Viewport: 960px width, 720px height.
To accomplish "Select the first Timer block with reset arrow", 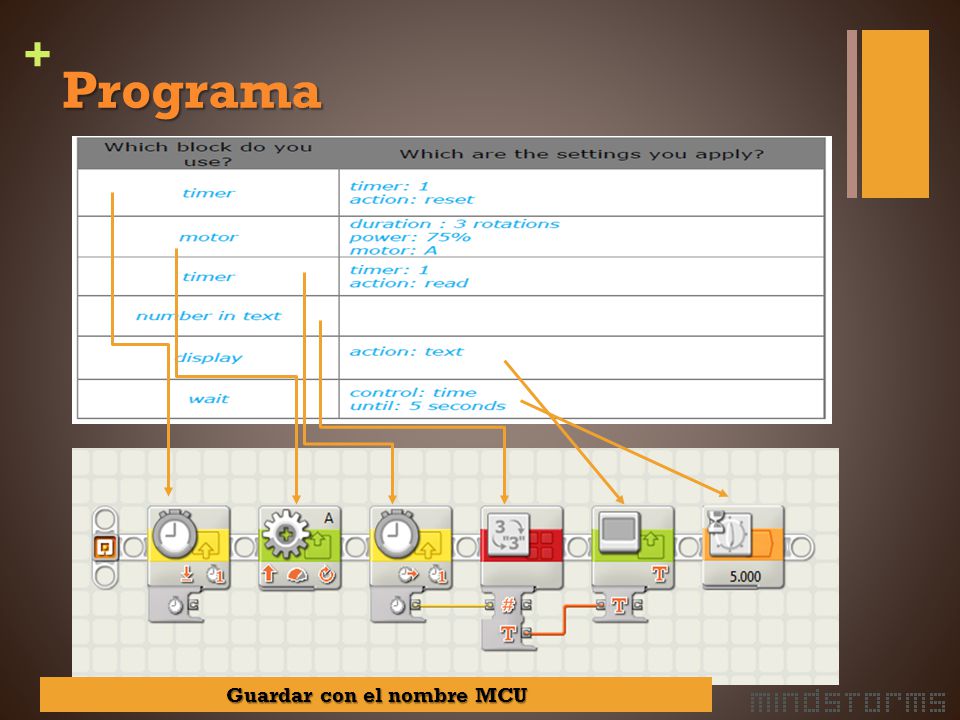I will [189, 548].
